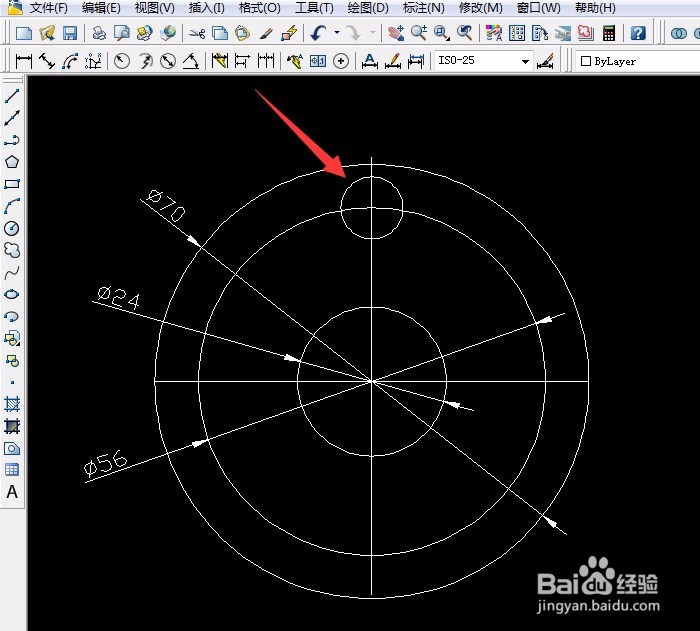Click the Match Properties brush icon
Screen dimensions: 700x631
tap(267, 33)
